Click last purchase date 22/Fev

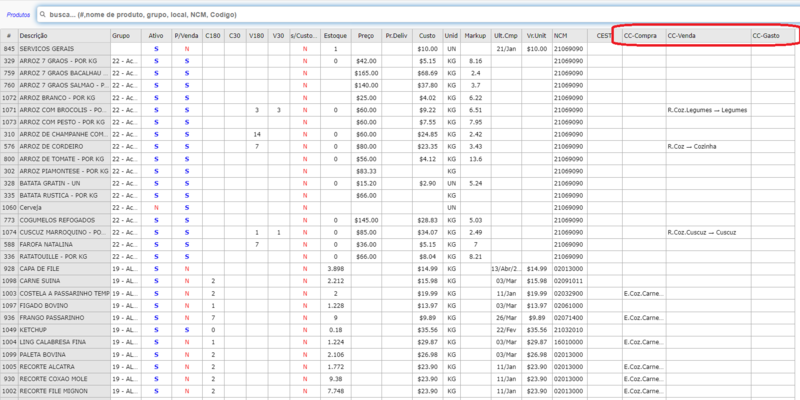coord(506,330)
